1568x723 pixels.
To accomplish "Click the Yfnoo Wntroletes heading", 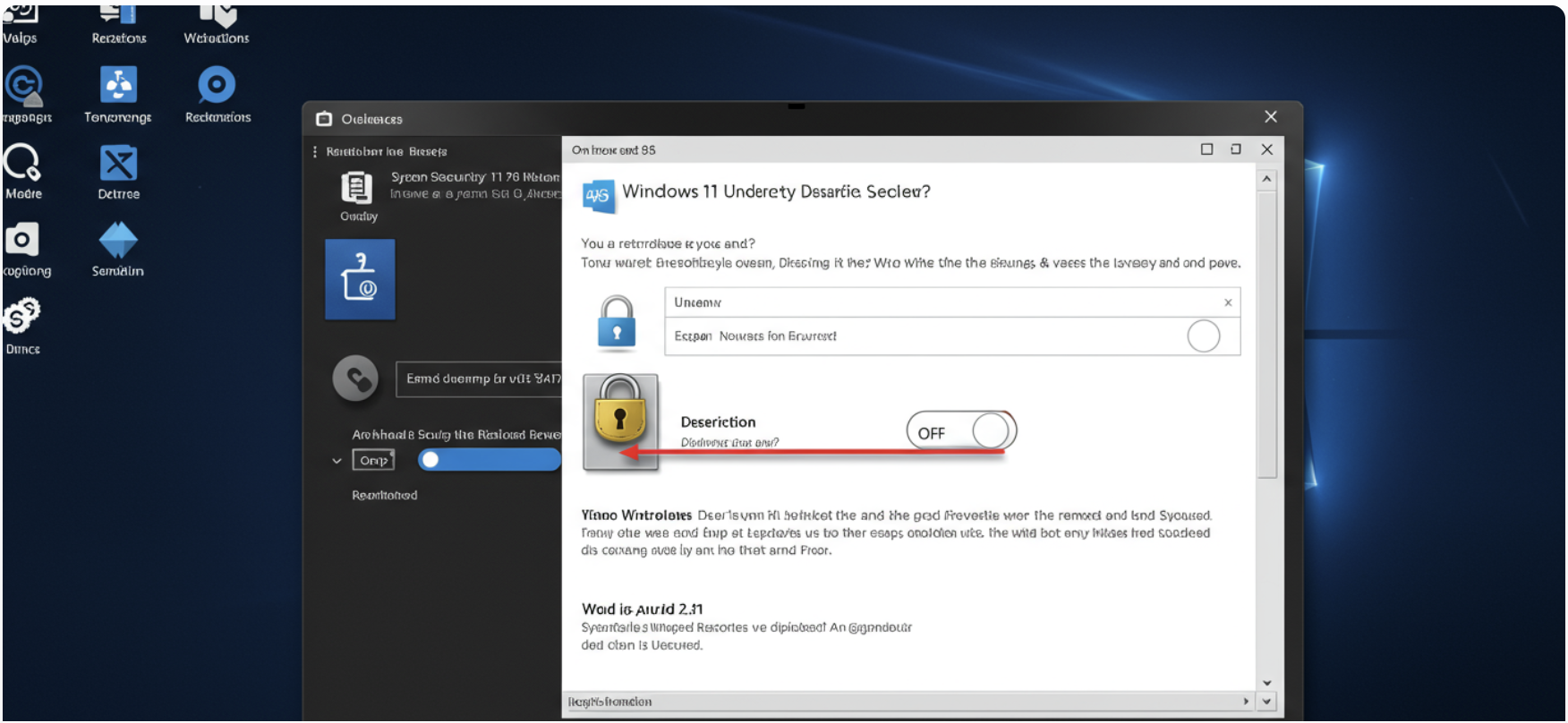I will (x=636, y=515).
